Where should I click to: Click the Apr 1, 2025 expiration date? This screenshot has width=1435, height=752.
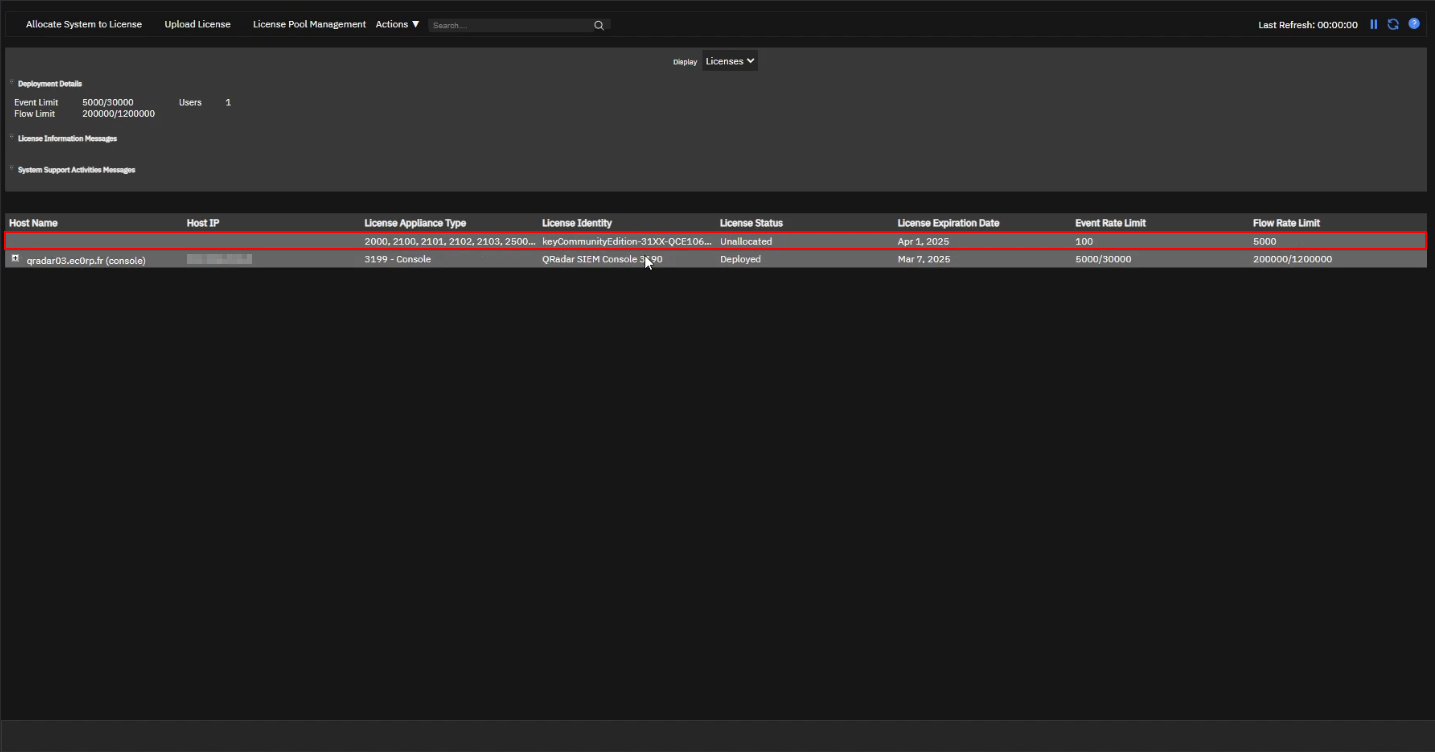tap(921, 241)
